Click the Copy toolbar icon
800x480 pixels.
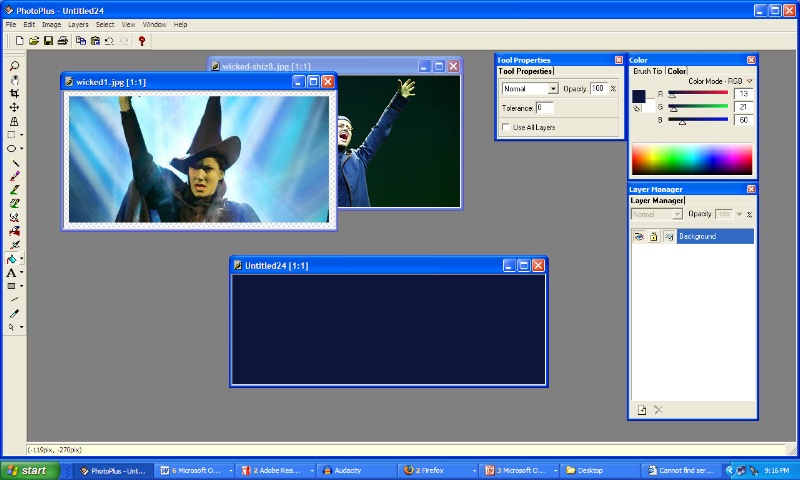point(81,41)
